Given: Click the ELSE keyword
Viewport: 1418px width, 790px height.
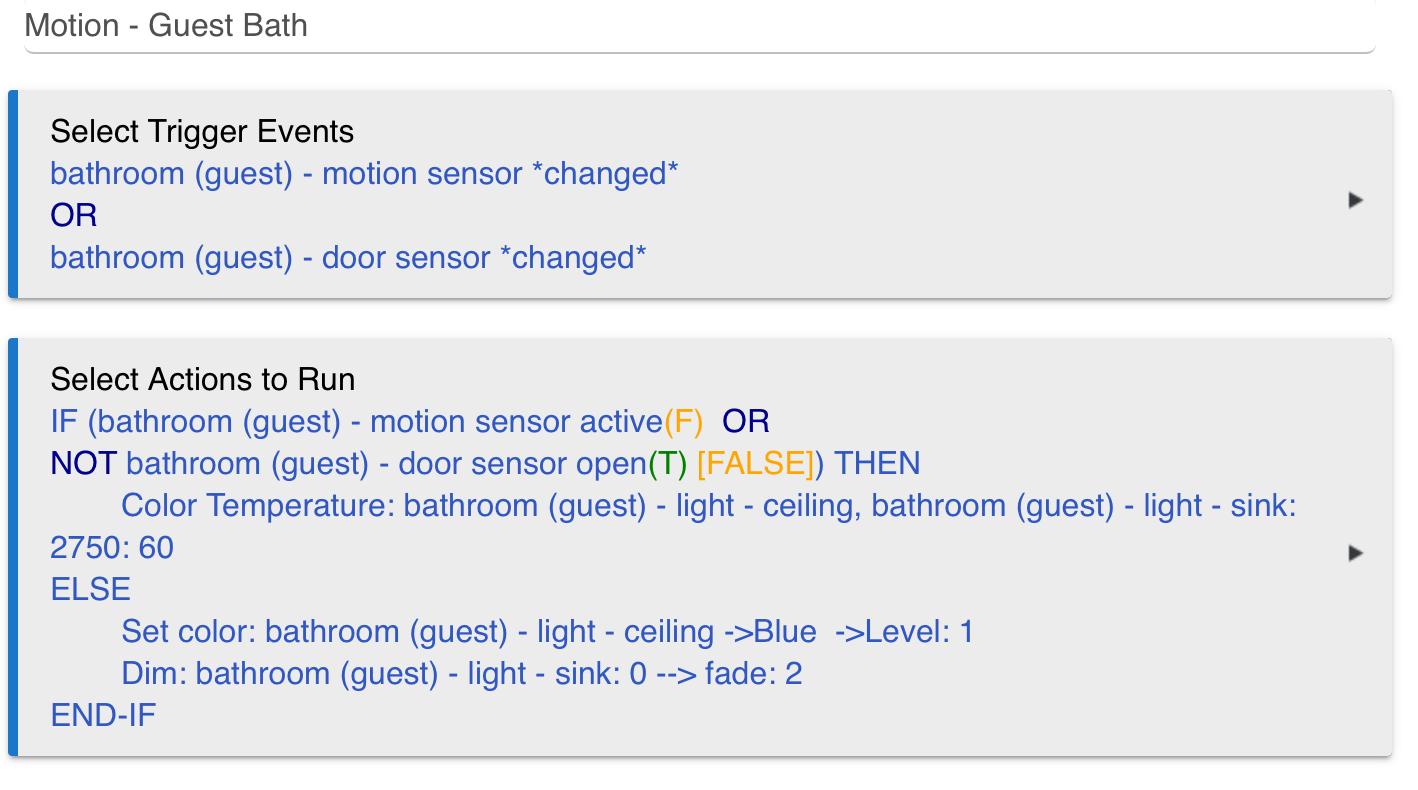Looking at the screenshot, I should 91,589.
